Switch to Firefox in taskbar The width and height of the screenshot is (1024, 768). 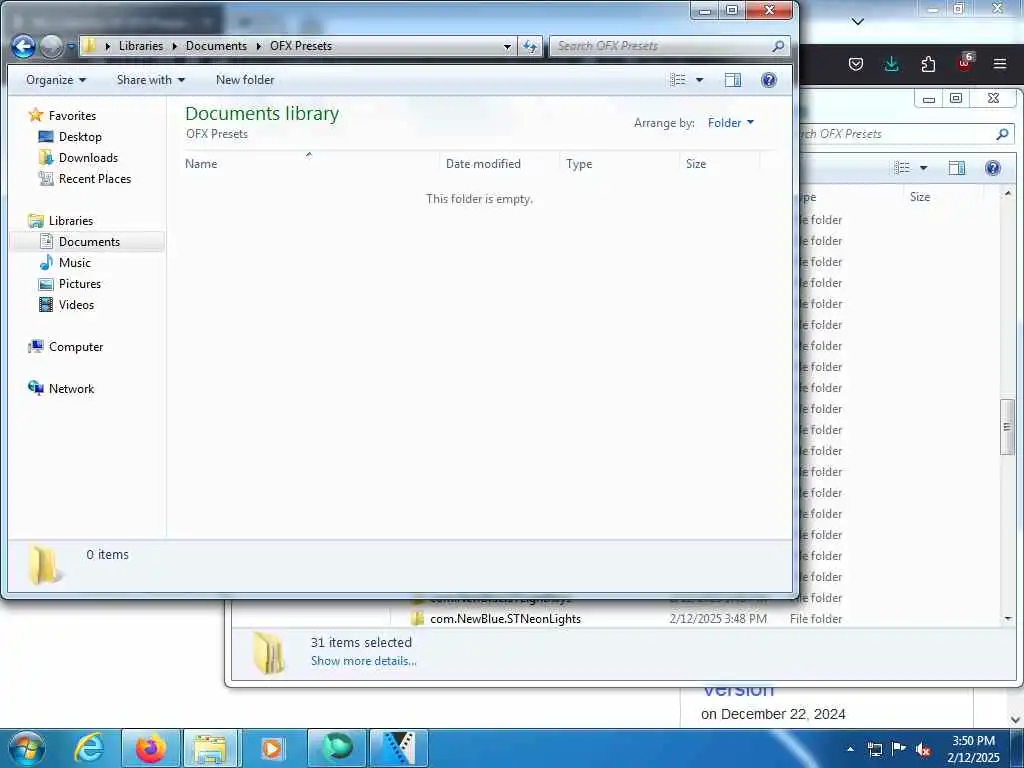150,748
